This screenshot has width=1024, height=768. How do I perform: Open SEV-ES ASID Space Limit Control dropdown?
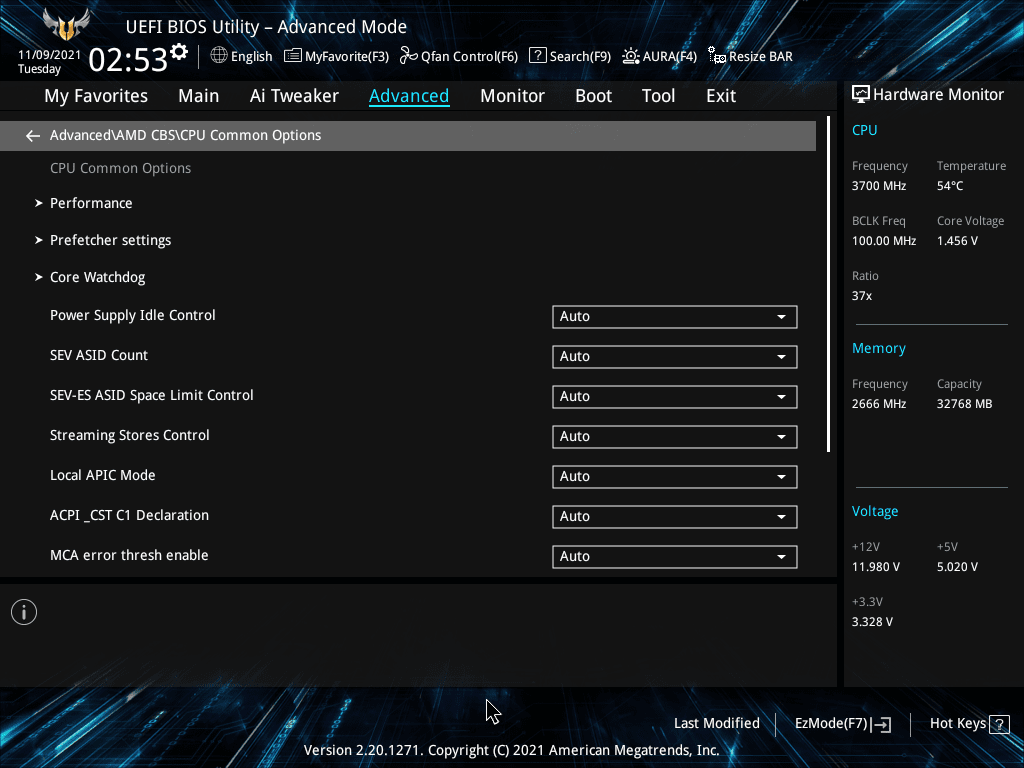[675, 396]
